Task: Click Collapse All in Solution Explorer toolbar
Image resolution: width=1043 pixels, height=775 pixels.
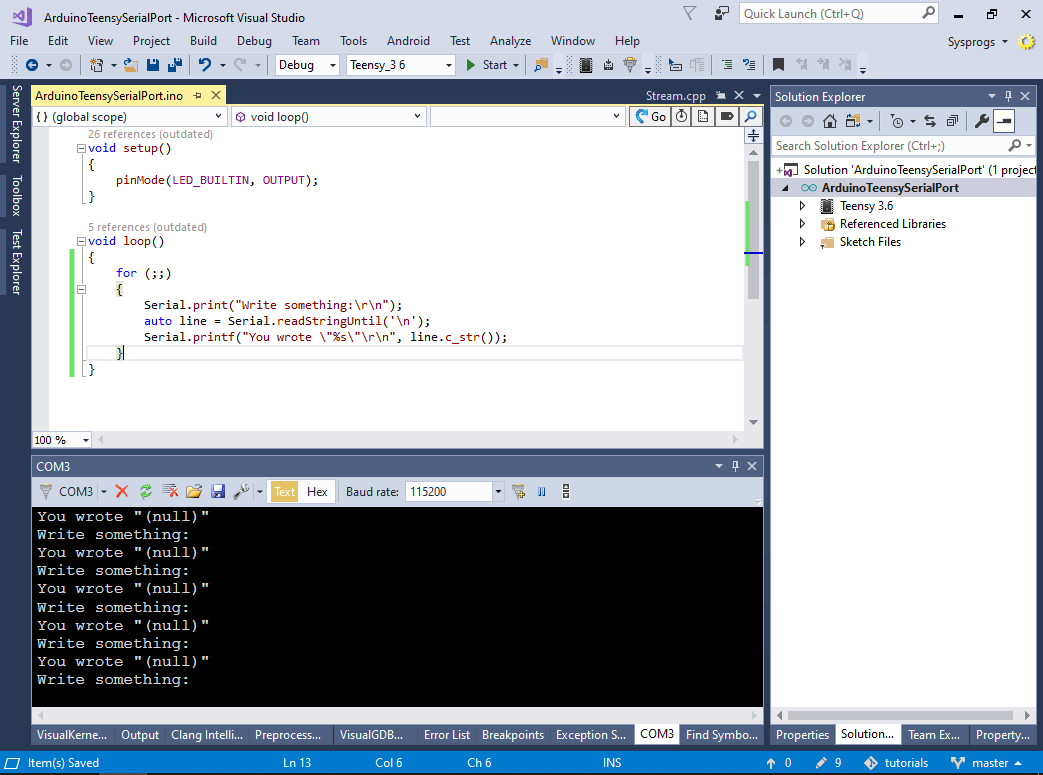Action: 953,121
